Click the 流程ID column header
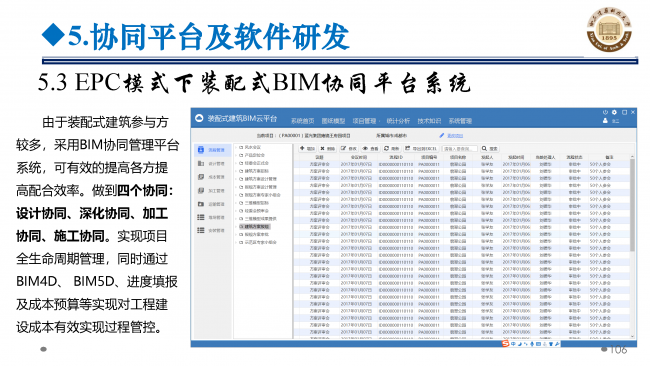Screen dimensions: 650x366 [x=396, y=158]
